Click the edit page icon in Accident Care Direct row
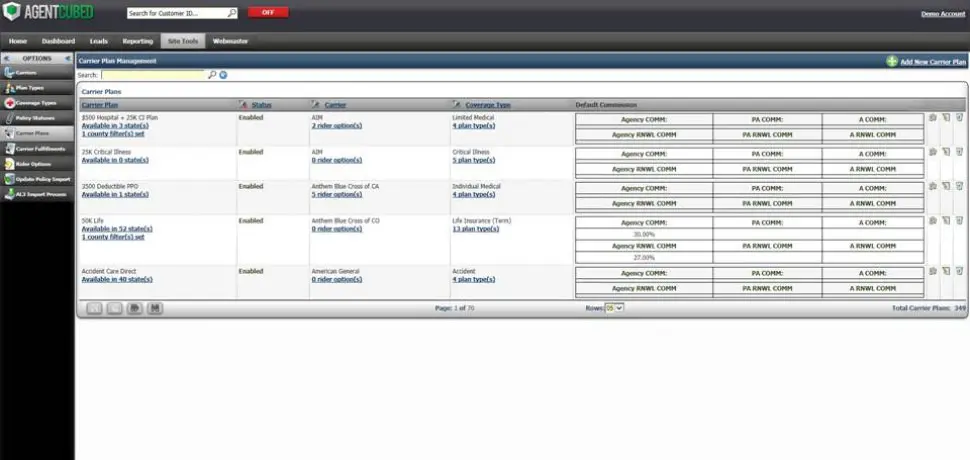970x460 pixels. click(x=946, y=271)
